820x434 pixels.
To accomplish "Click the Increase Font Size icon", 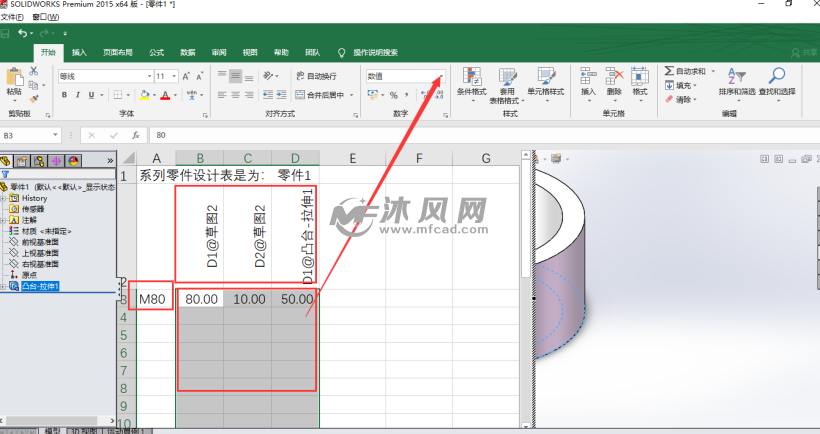I will pos(186,76).
